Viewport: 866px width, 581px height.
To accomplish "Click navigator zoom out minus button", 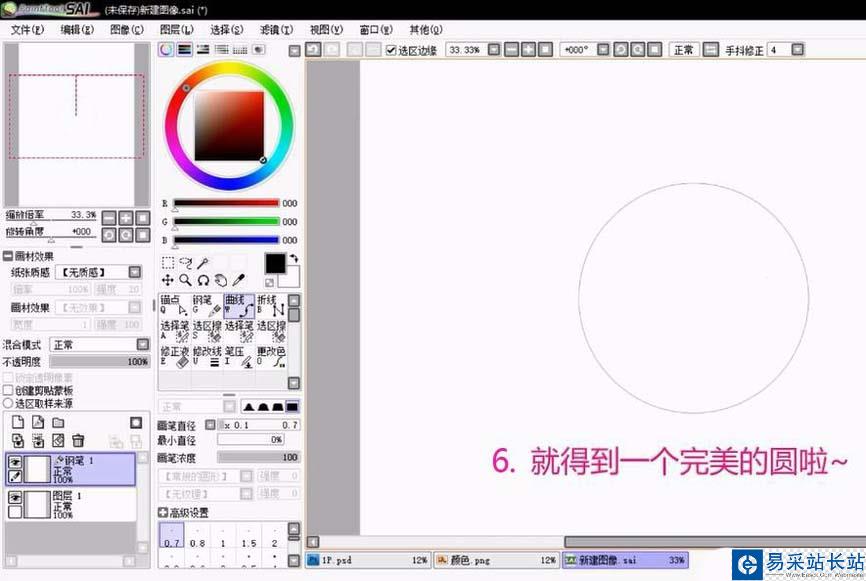I will (x=109, y=218).
